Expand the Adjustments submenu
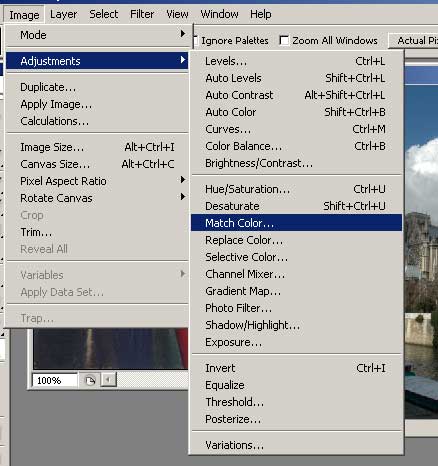The height and width of the screenshot is (466, 438). point(97,61)
